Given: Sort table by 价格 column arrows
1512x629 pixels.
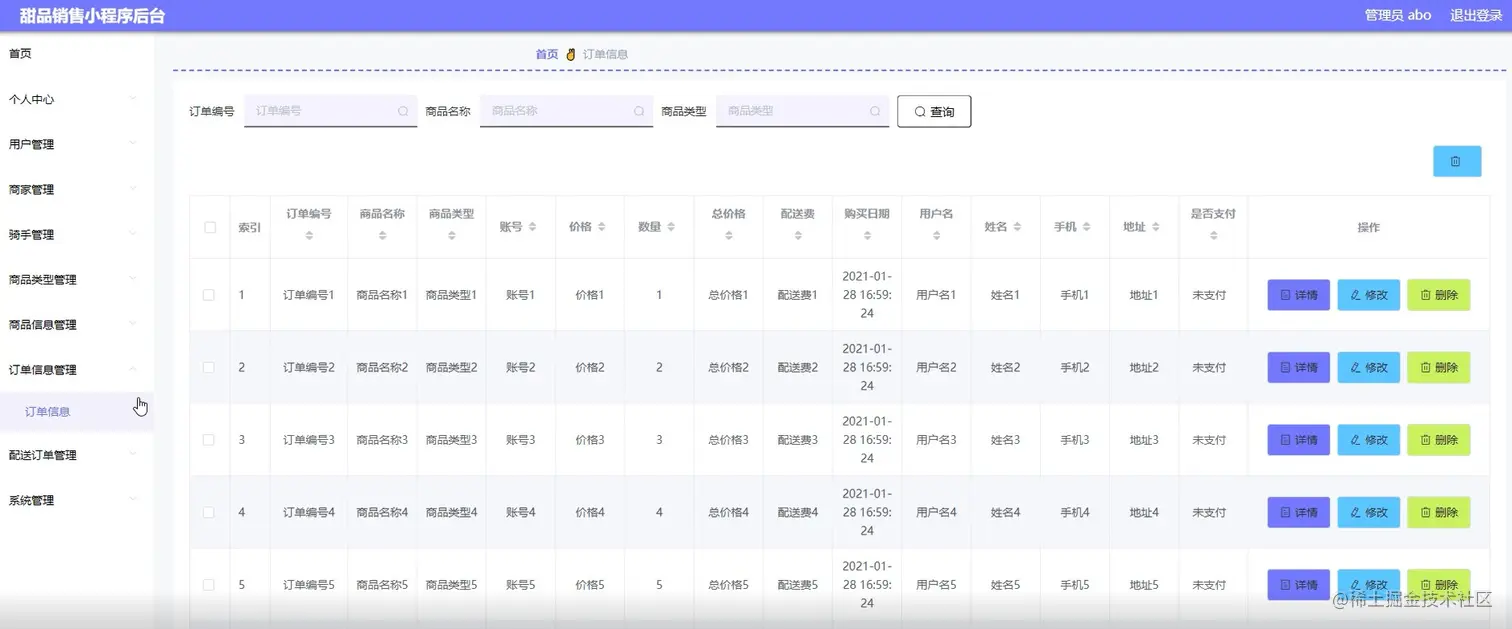Looking at the screenshot, I should [x=601, y=227].
